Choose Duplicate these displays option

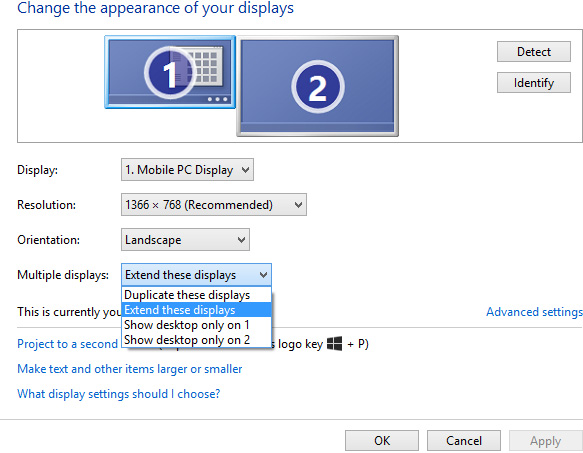pos(197,295)
